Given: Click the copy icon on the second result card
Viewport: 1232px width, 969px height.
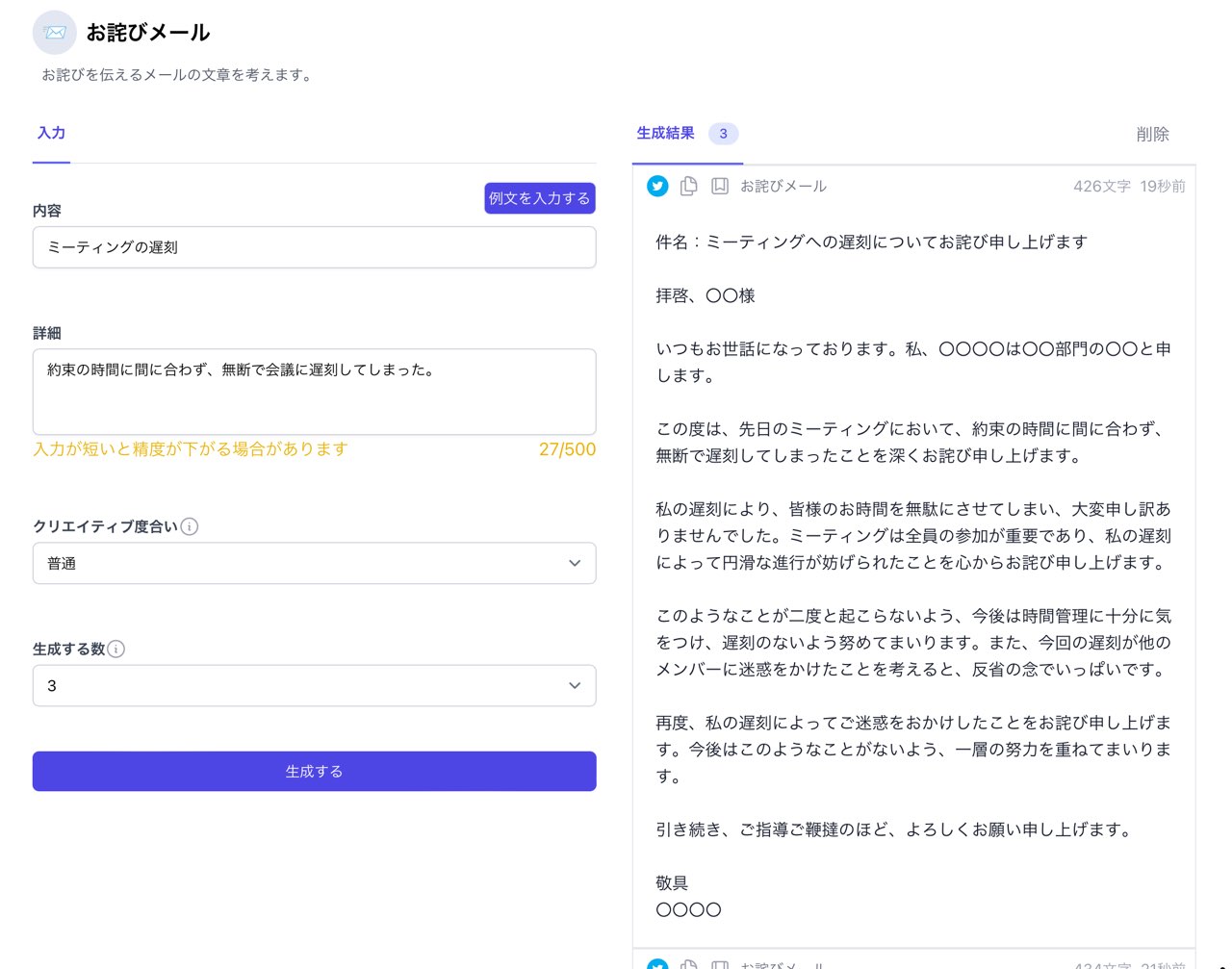Looking at the screenshot, I should tap(688, 964).
